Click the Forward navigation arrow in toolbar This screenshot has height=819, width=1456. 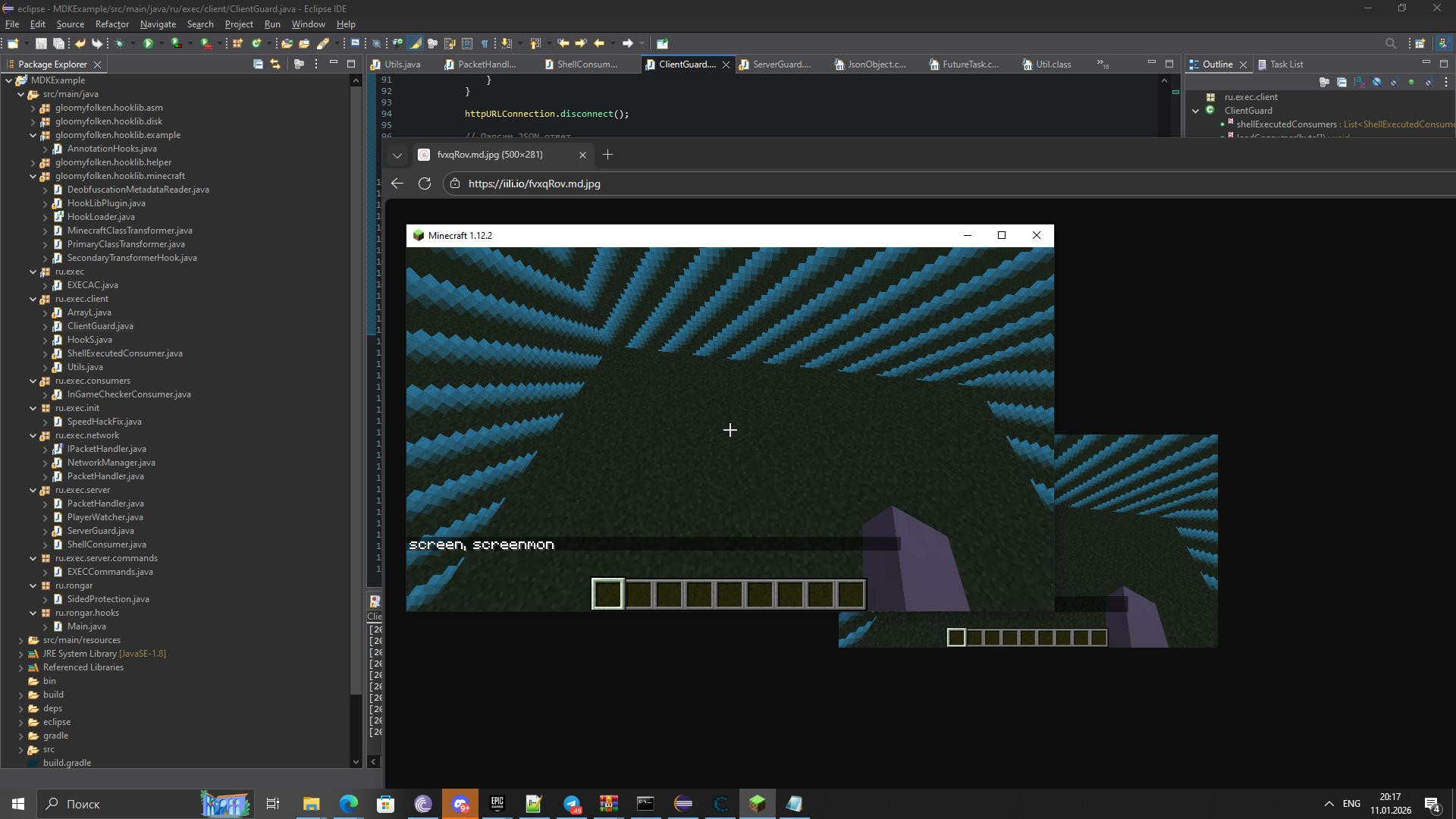628,44
